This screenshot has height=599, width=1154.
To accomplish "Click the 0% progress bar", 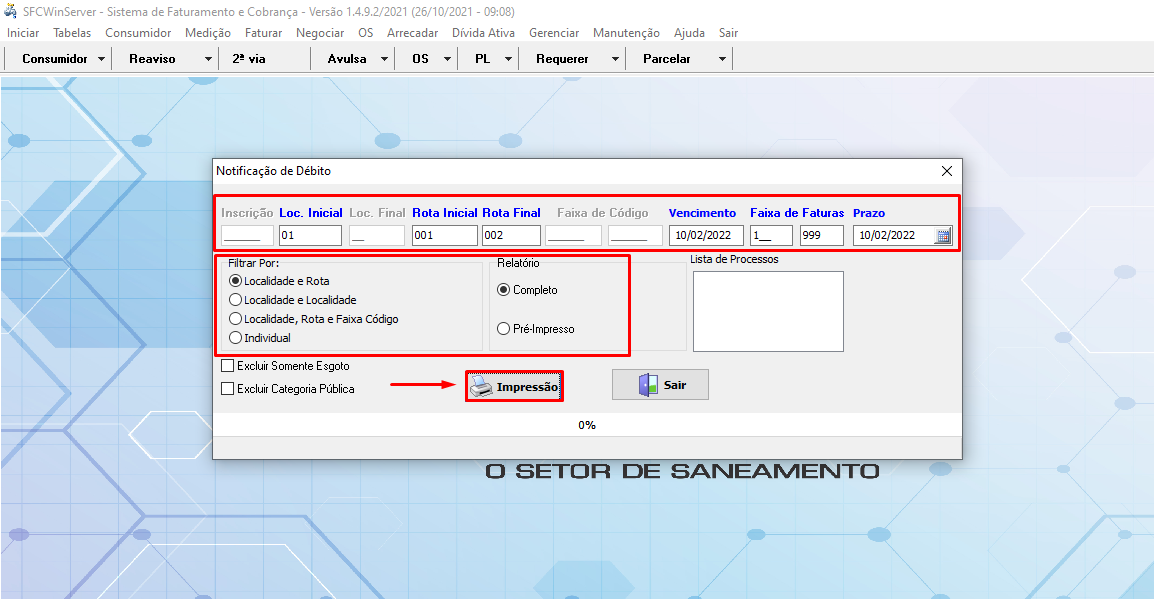I will pos(587,425).
